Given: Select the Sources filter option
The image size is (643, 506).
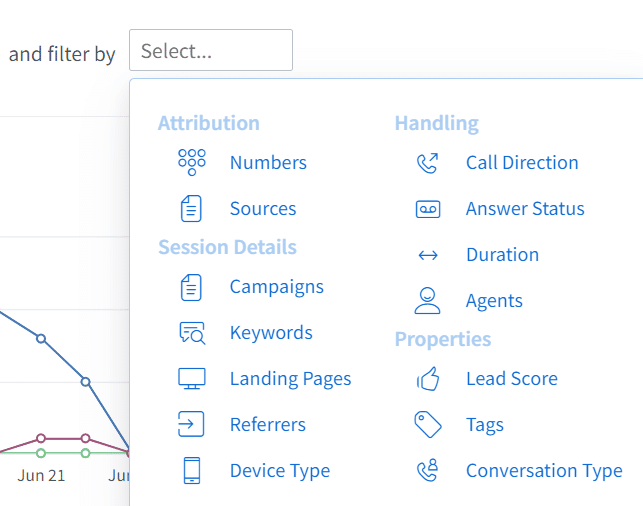Looking at the screenshot, I should tap(263, 209).
